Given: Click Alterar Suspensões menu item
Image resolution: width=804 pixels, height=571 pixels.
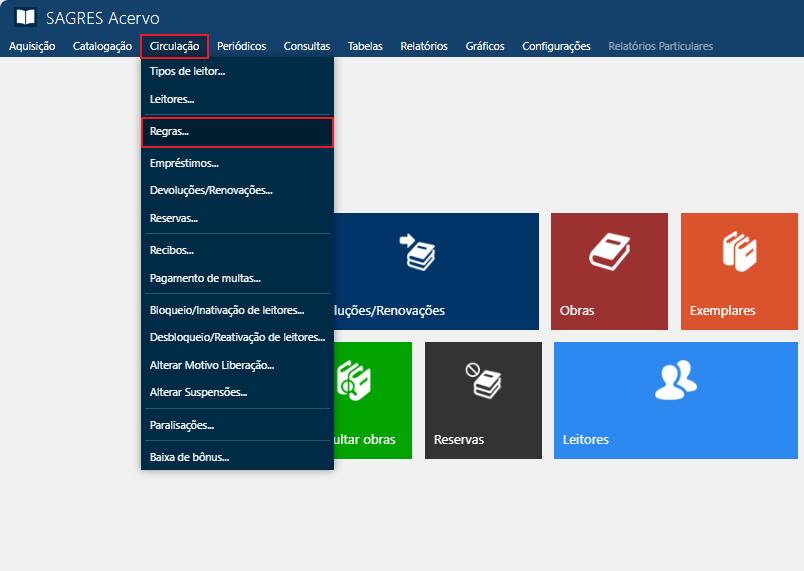Looking at the screenshot, I should [198, 392].
